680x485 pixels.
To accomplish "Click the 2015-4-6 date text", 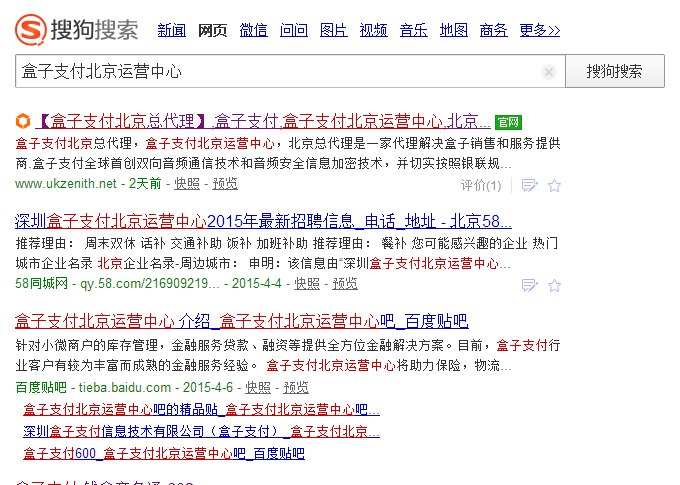I will (x=208, y=387).
